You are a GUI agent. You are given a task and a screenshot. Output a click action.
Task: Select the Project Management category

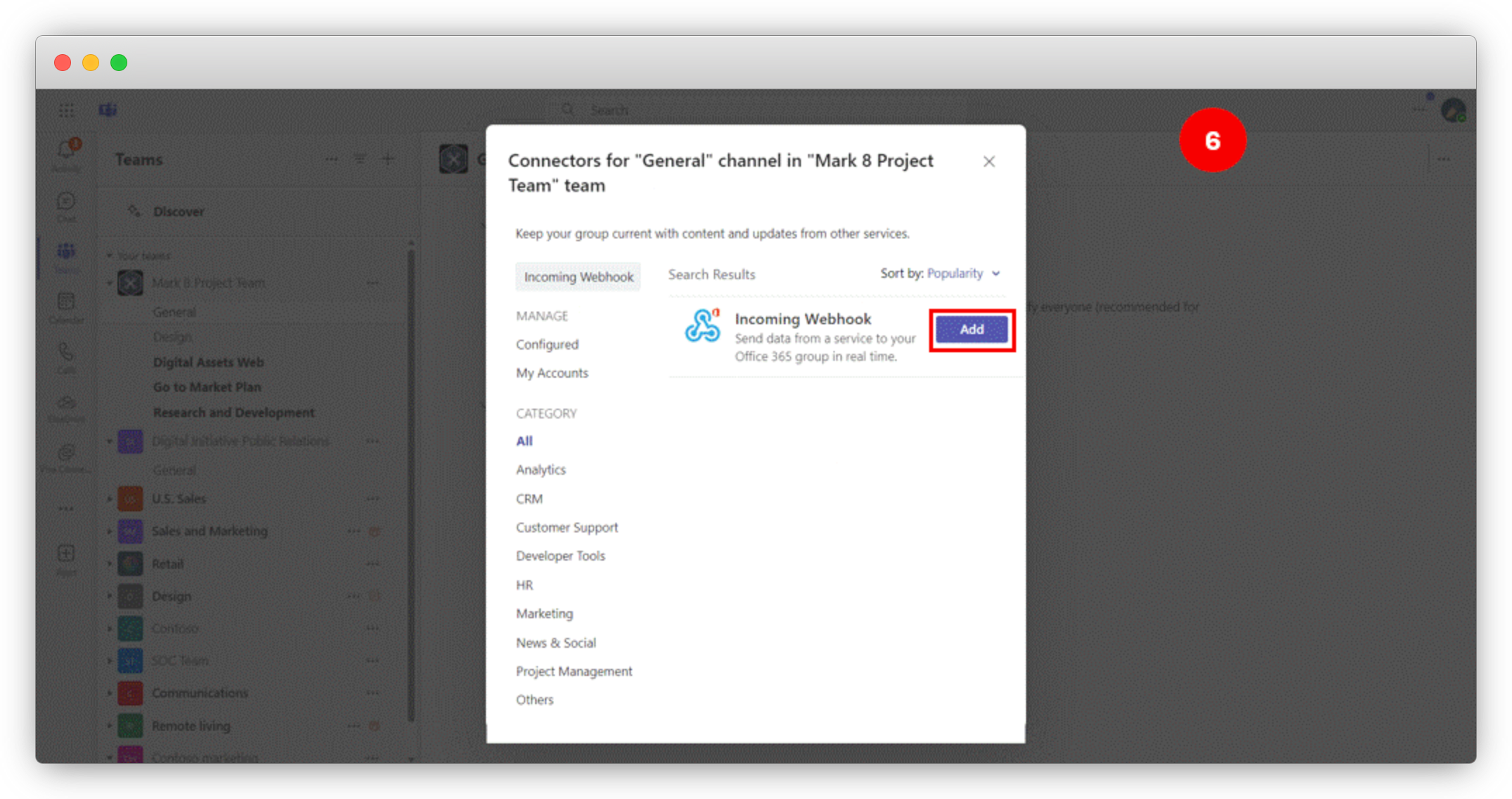574,671
